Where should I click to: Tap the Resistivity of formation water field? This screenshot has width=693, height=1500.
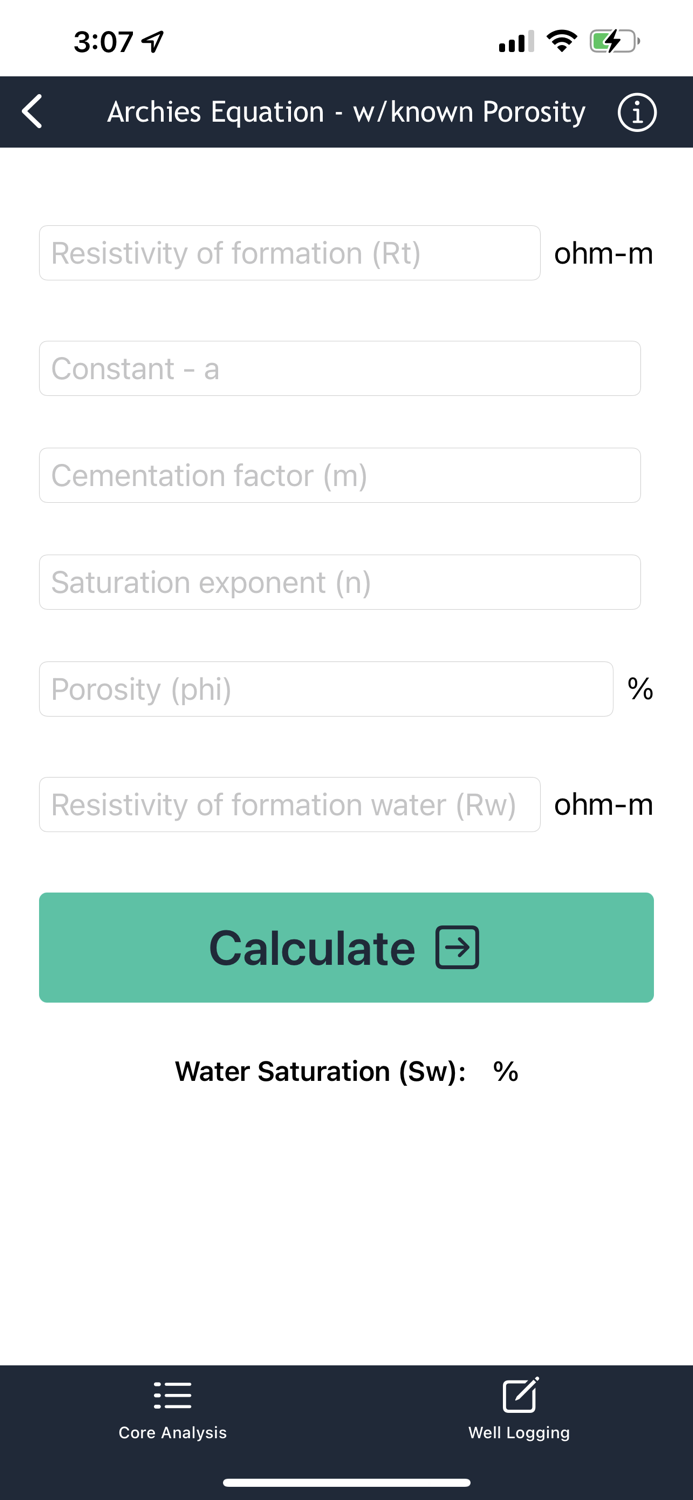(289, 804)
